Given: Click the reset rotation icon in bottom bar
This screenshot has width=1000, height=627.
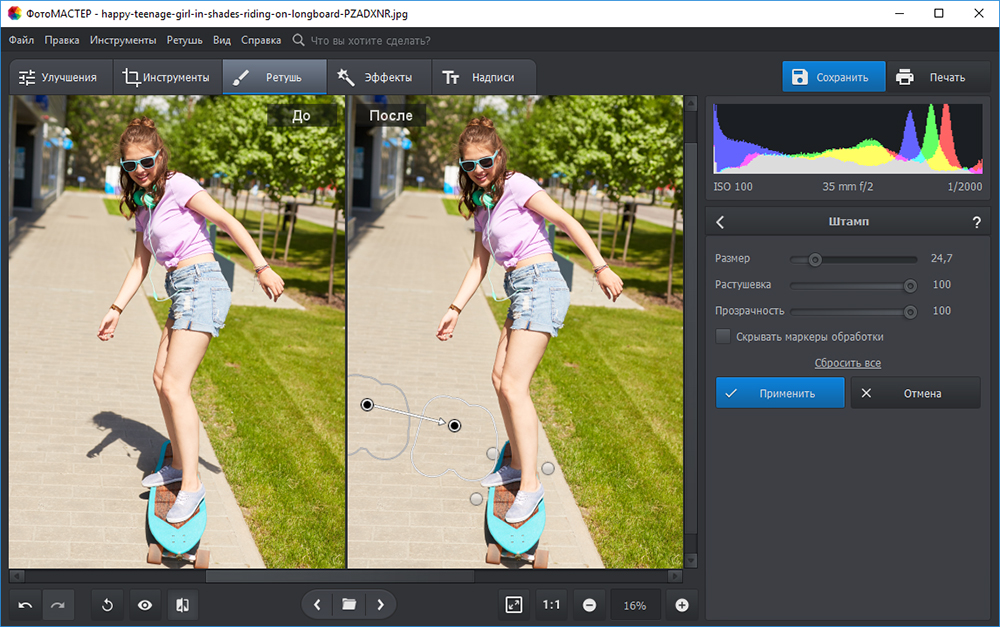Looking at the screenshot, I should click(x=107, y=605).
